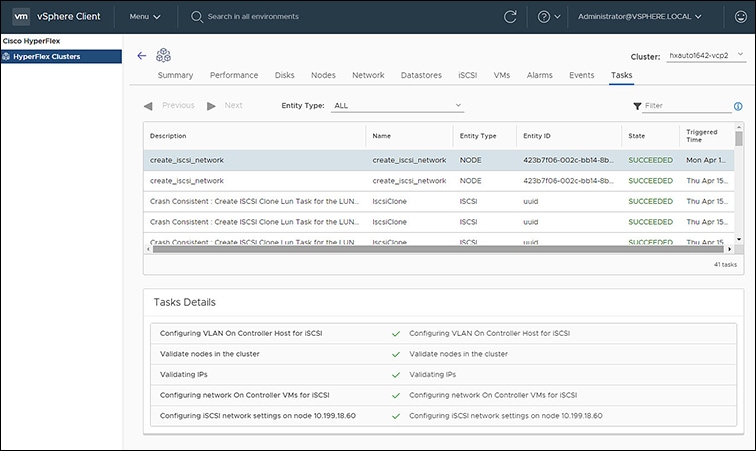Switch to the Alarms tab
Viewport: 756px width, 451px height.
(540, 75)
